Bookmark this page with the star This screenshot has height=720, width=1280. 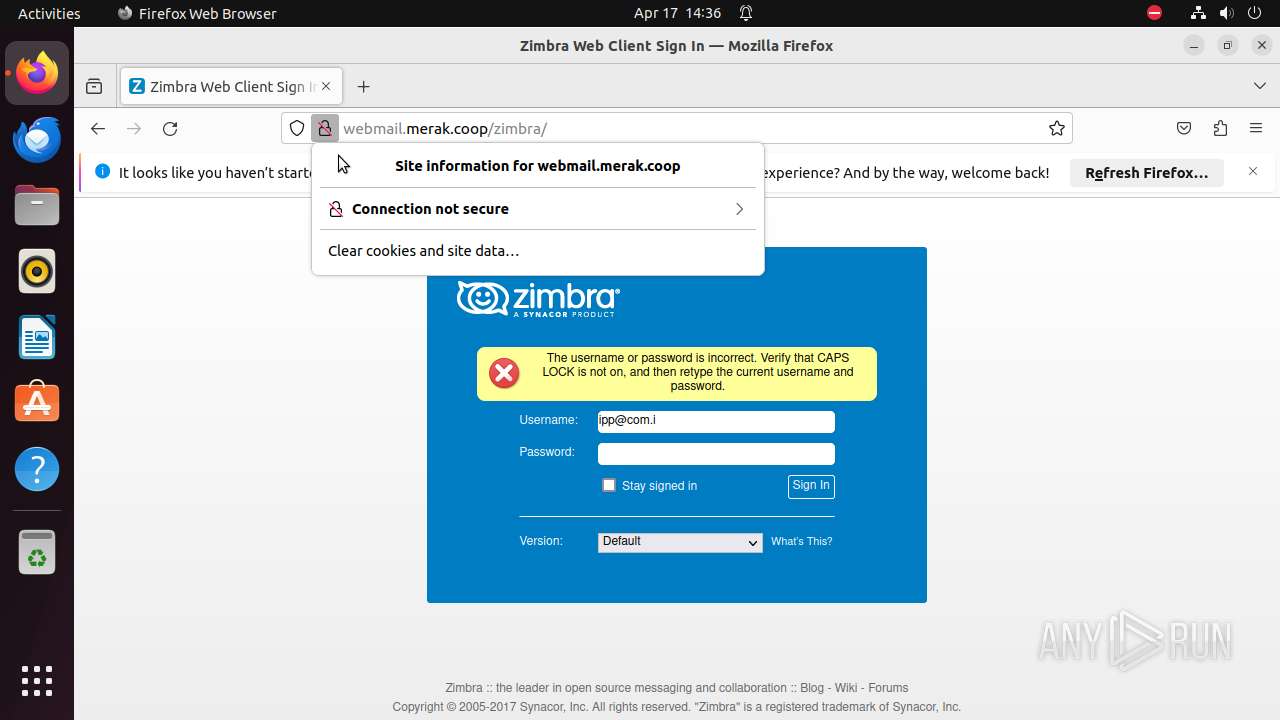(1056, 128)
